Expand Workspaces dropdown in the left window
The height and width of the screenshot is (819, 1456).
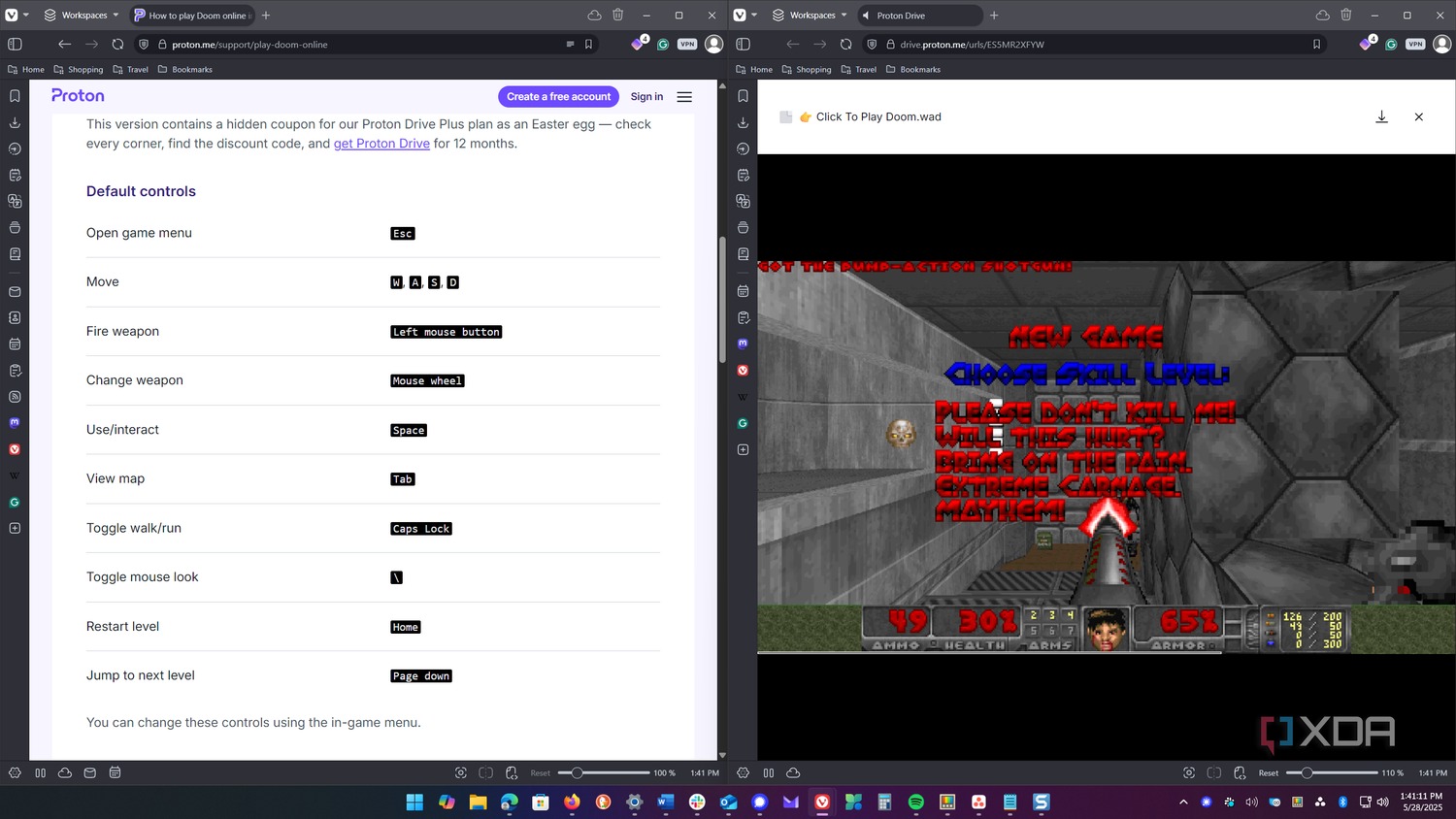point(82,15)
